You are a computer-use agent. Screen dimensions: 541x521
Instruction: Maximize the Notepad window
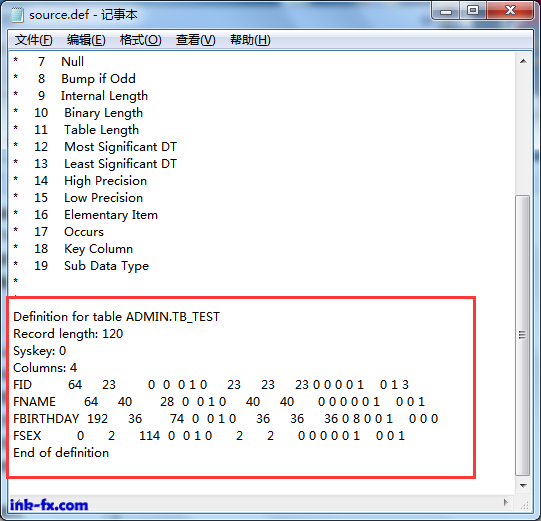tap(473, 11)
